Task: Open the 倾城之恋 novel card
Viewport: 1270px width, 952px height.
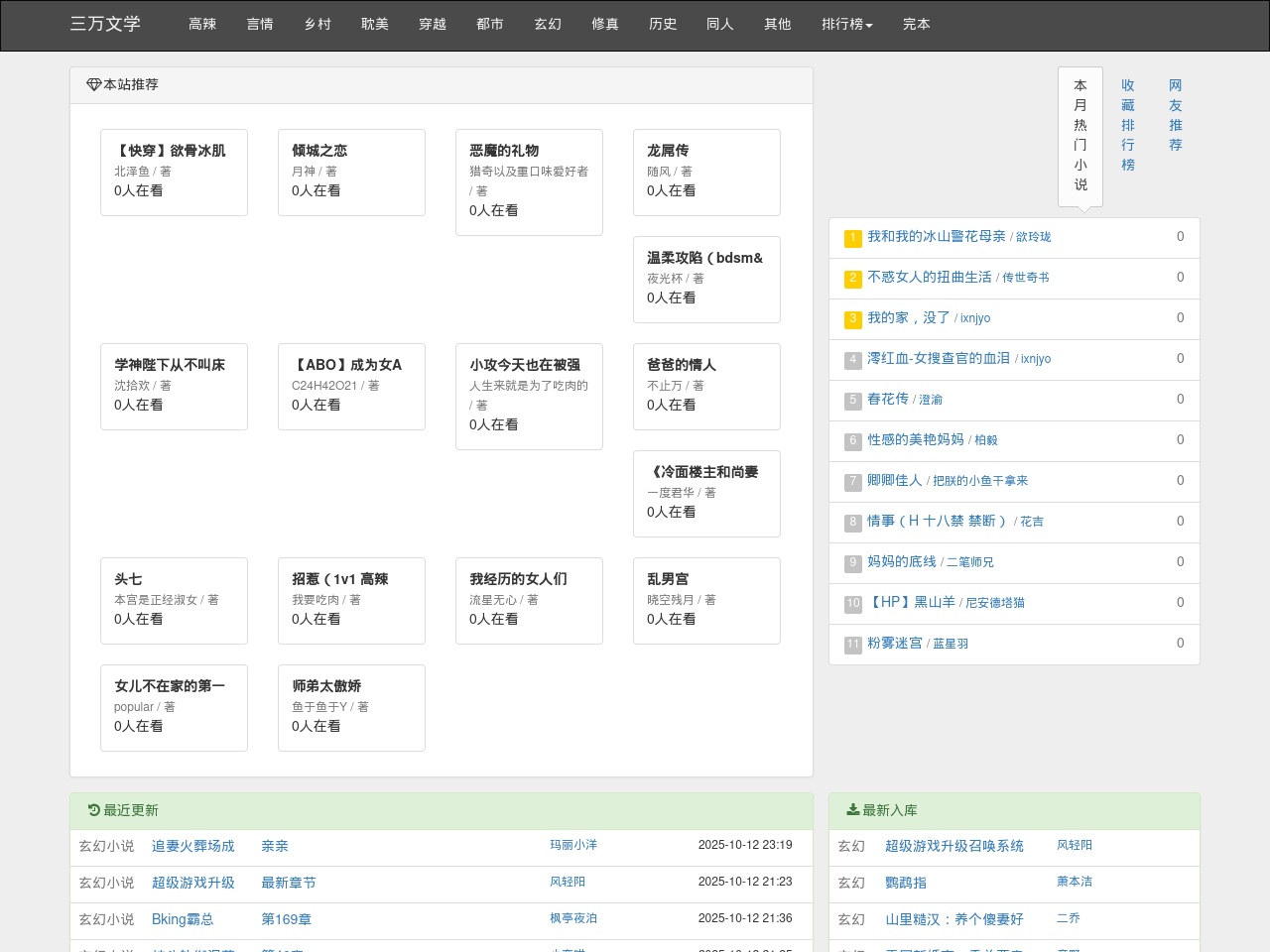Action: pyautogui.click(x=351, y=172)
